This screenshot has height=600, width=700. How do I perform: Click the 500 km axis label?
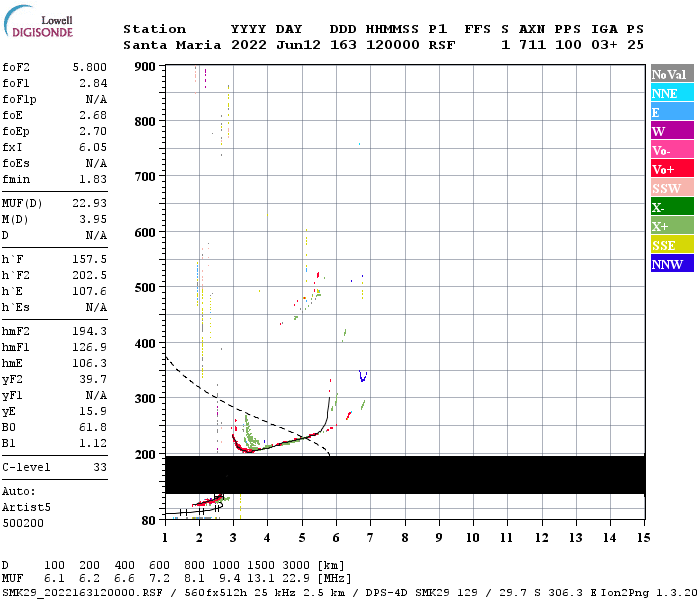click(145, 288)
